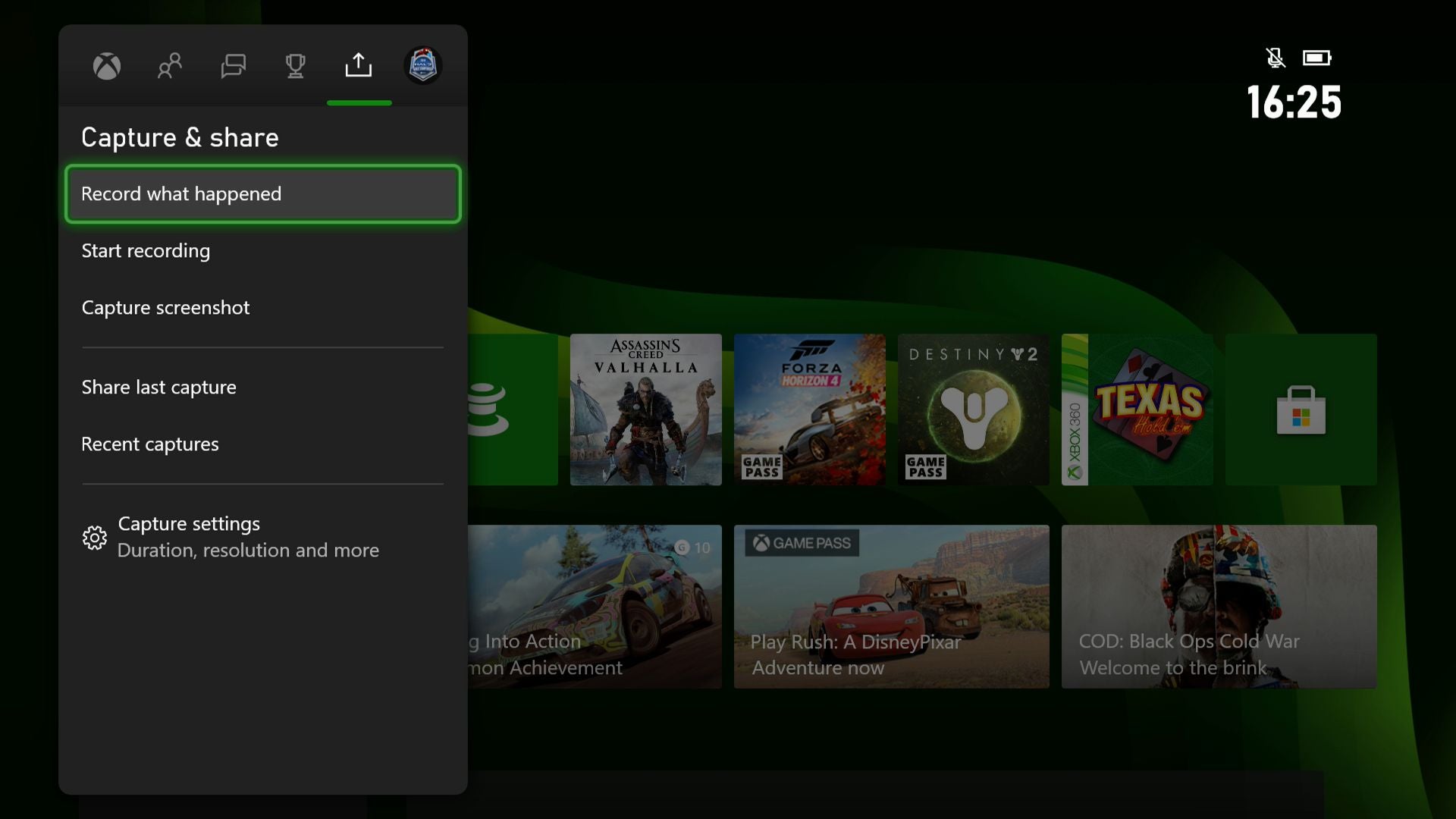Open Recent captures list
This screenshot has width=1456, height=819.
150,443
